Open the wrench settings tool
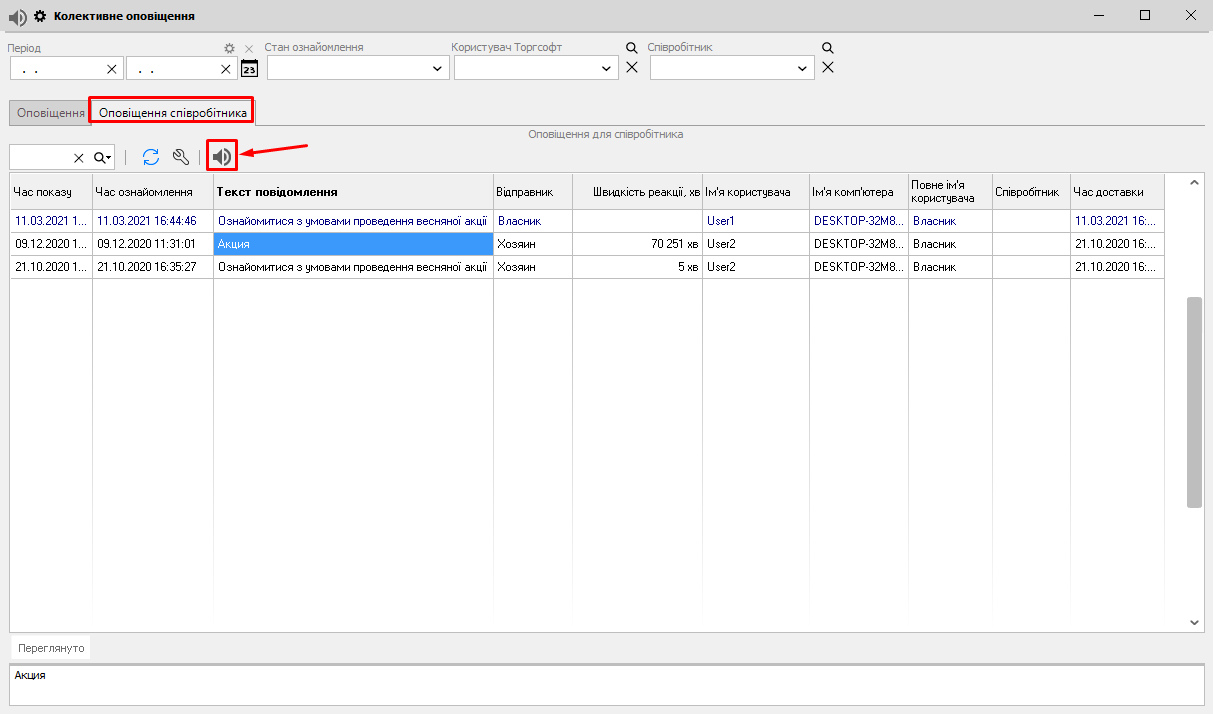Screen dimensions: 1213x714 coord(181,157)
